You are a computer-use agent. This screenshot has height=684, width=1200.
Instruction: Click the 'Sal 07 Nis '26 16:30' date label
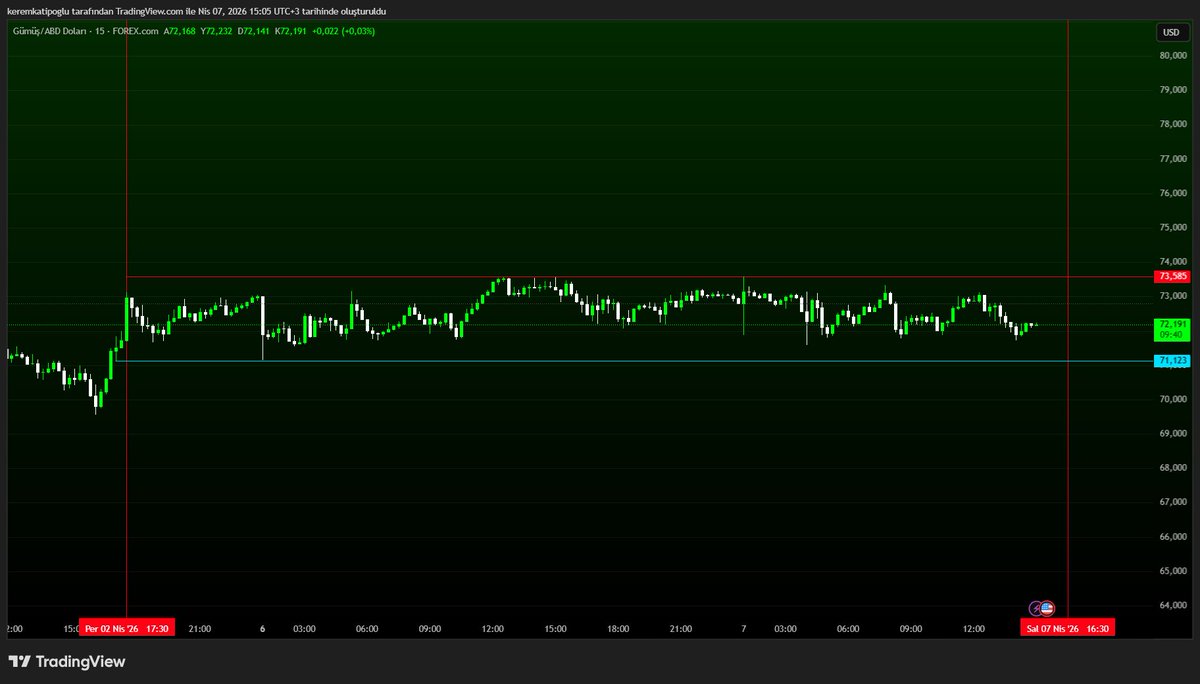tap(1067, 628)
